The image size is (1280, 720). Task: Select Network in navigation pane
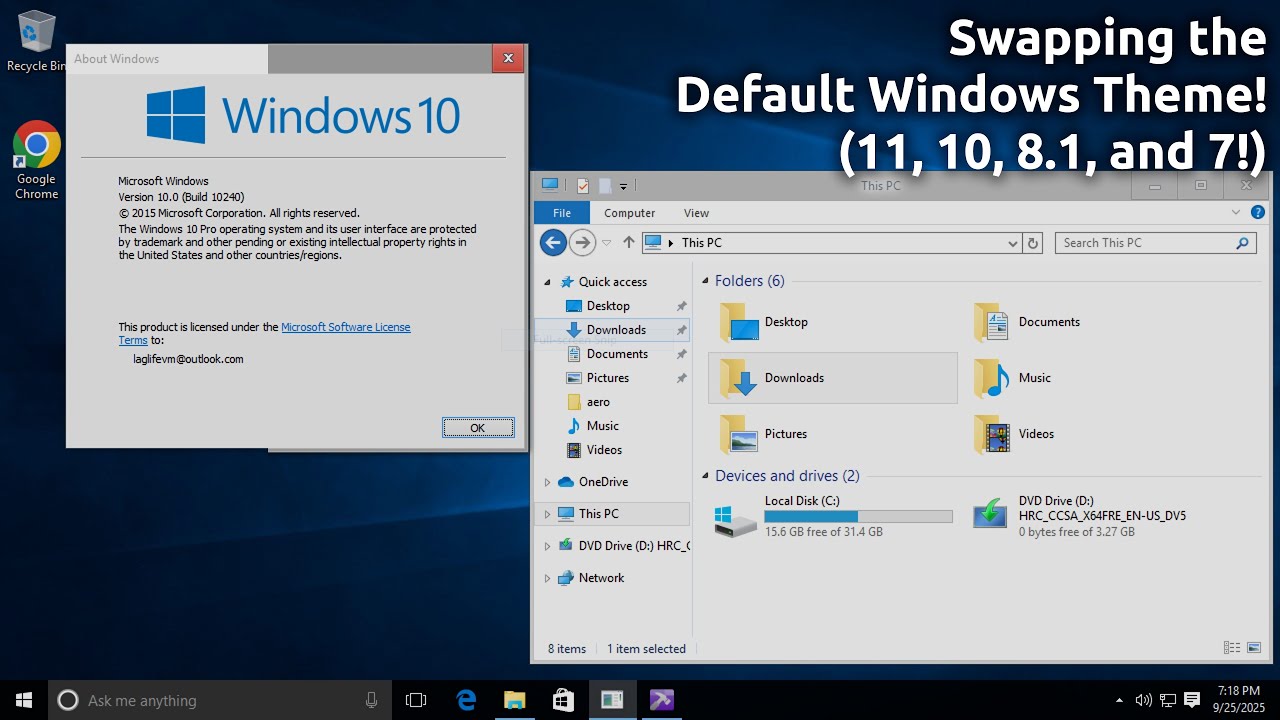[591, 578]
